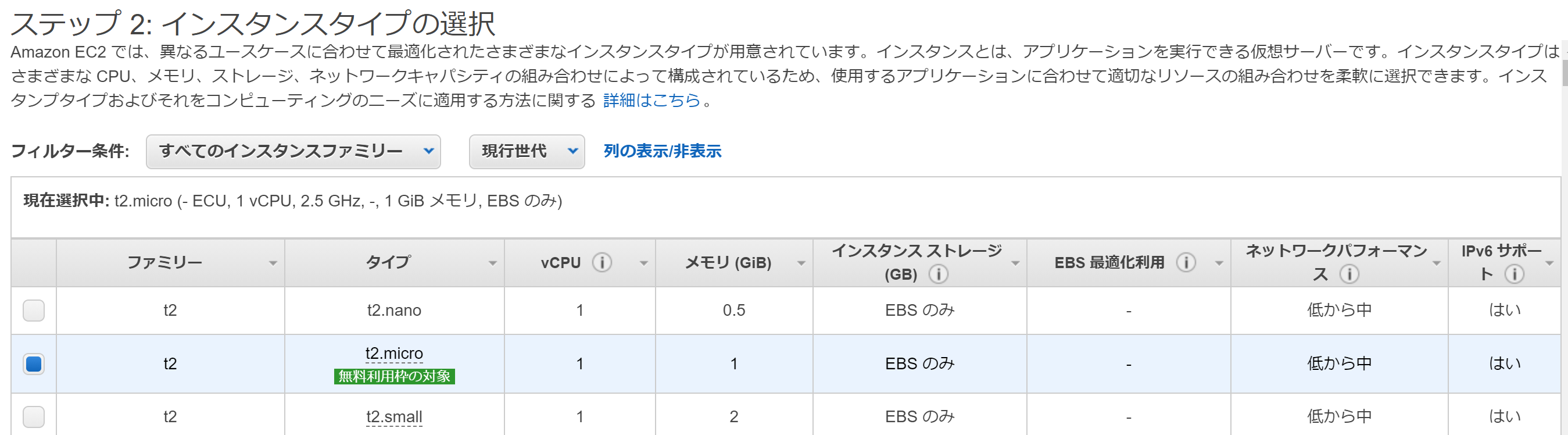Click the ネットワークパフォーマンス info icon
The image size is (1568, 435).
(1350, 274)
